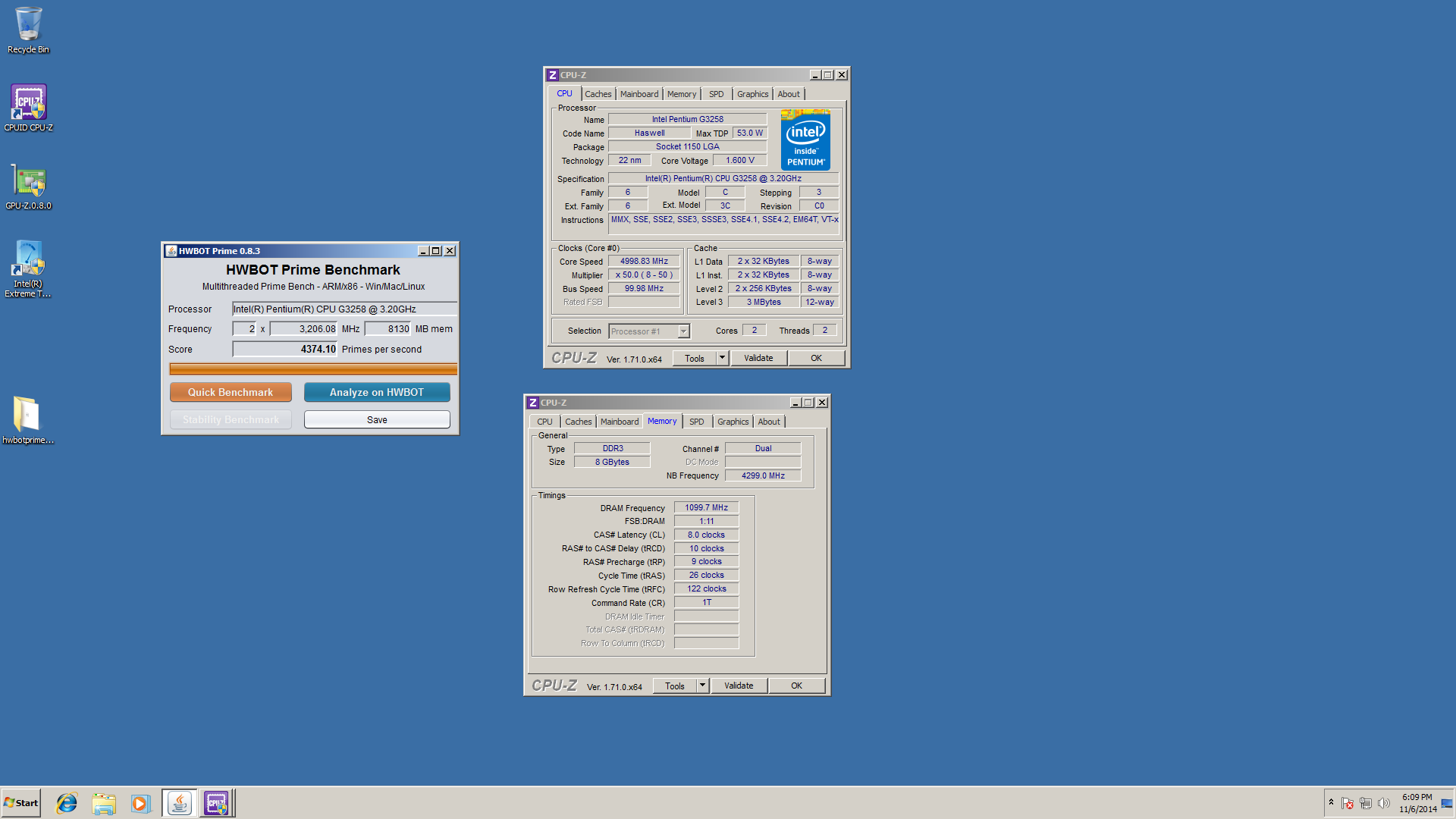Open the CPUID CPU-Z desktop shortcut
This screenshot has width=1456, height=819.
click(x=28, y=108)
